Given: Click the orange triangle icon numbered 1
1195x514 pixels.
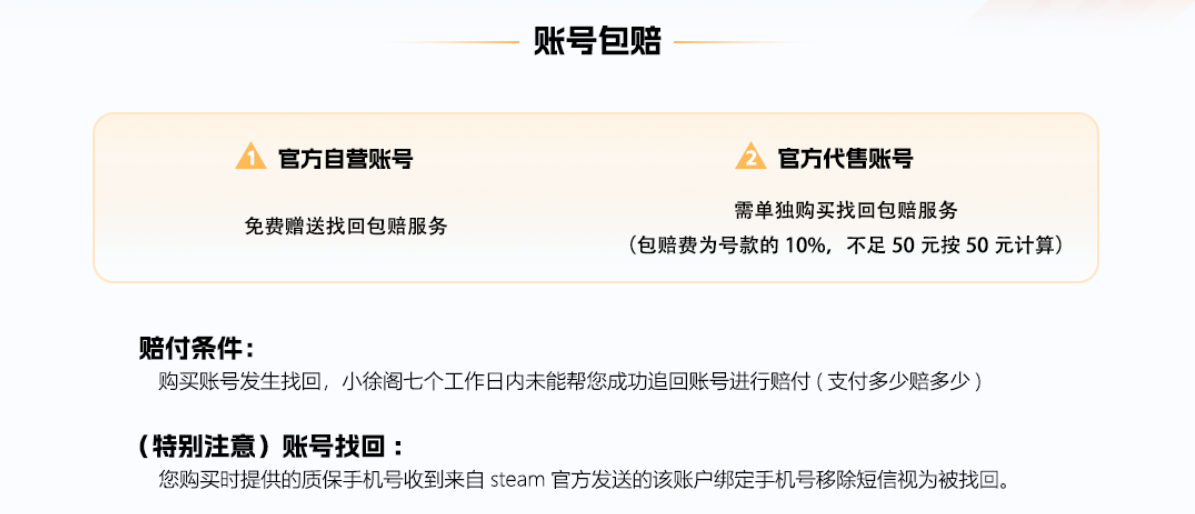Looking at the screenshot, I should [251, 156].
